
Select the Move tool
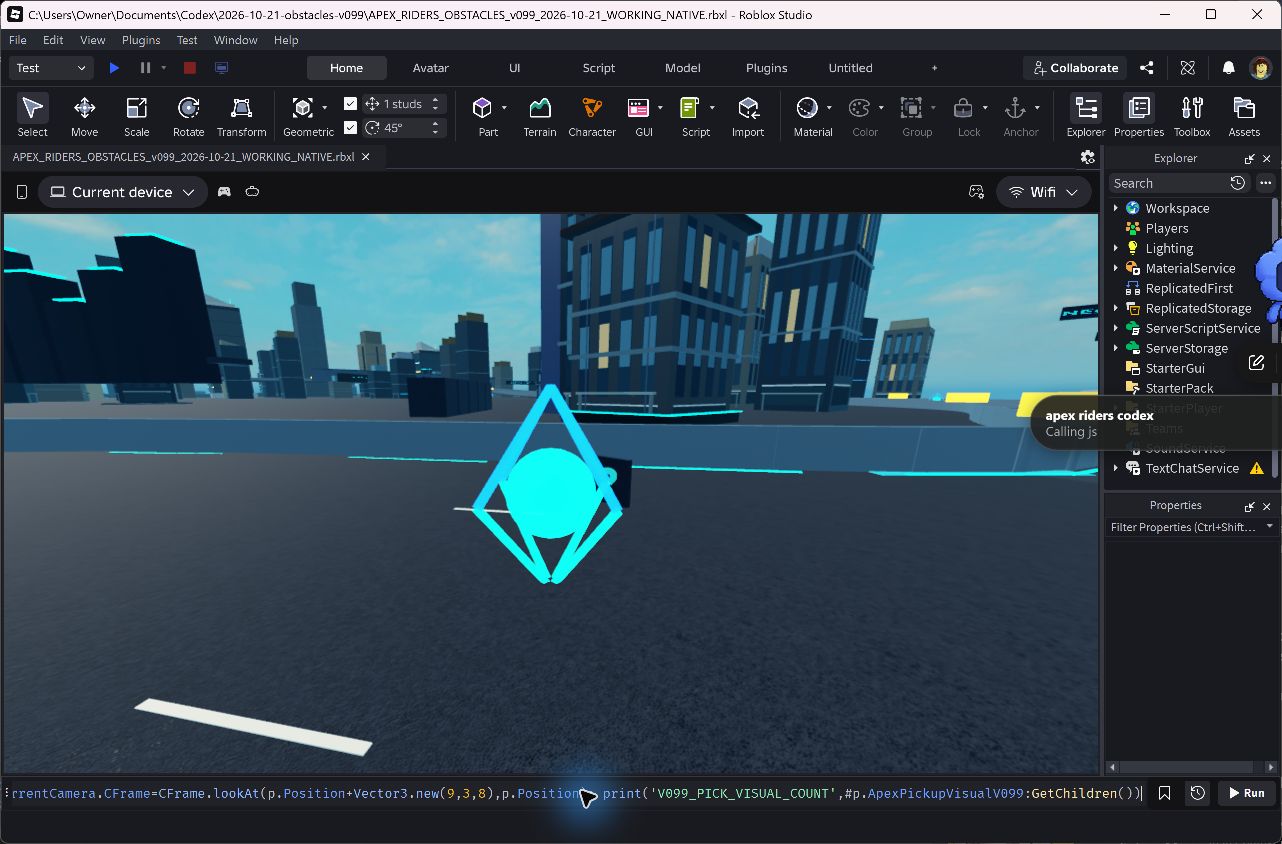84,116
